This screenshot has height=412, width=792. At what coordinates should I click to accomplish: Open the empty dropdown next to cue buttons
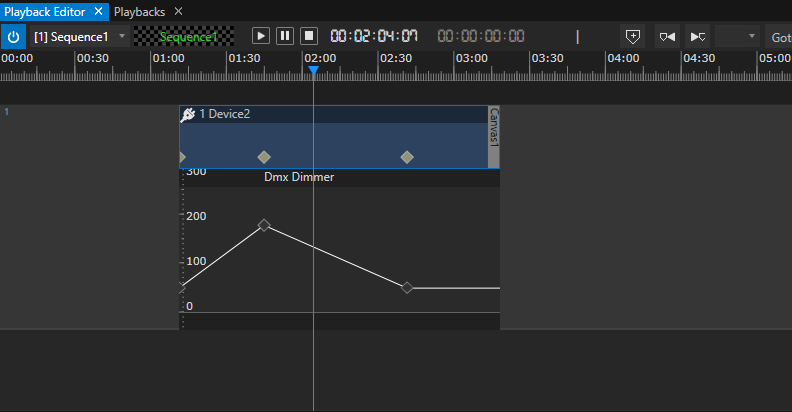click(x=737, y=36)
